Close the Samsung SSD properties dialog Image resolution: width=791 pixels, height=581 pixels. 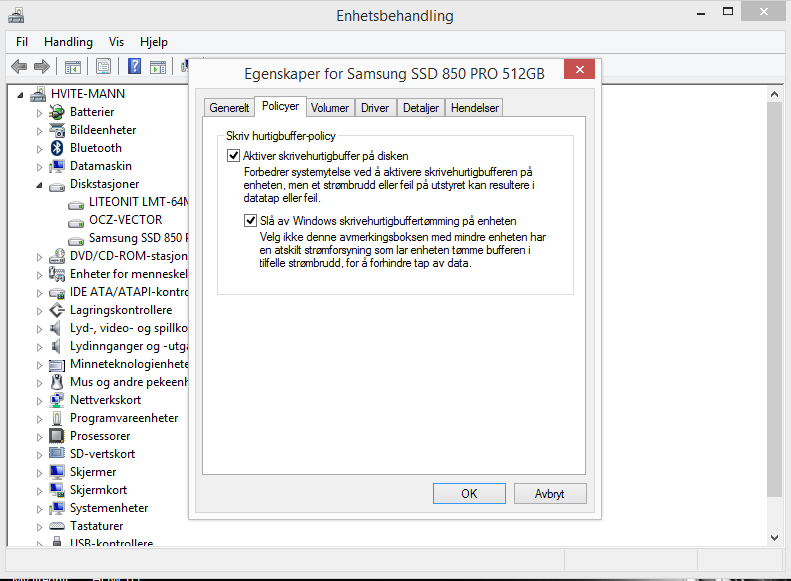[x=580, y=69]
